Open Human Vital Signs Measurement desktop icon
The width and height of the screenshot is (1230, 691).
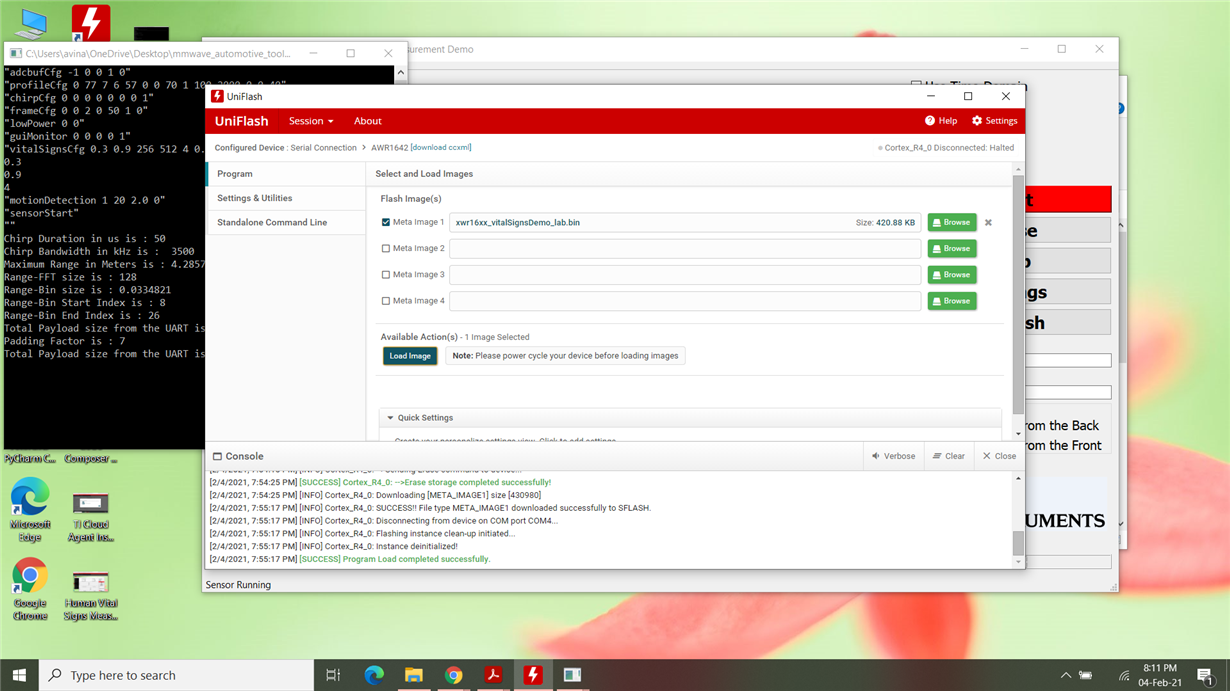90,594
